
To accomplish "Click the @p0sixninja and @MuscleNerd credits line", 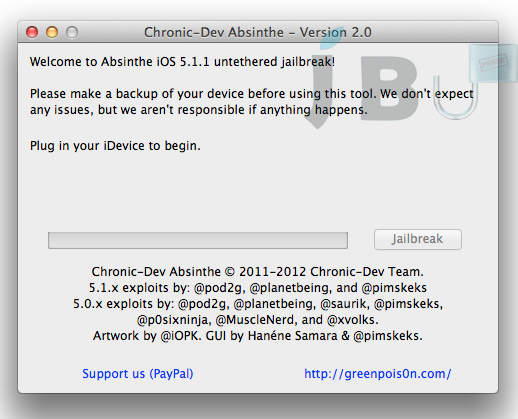I will pyautogui.click(x=258, y=320).
